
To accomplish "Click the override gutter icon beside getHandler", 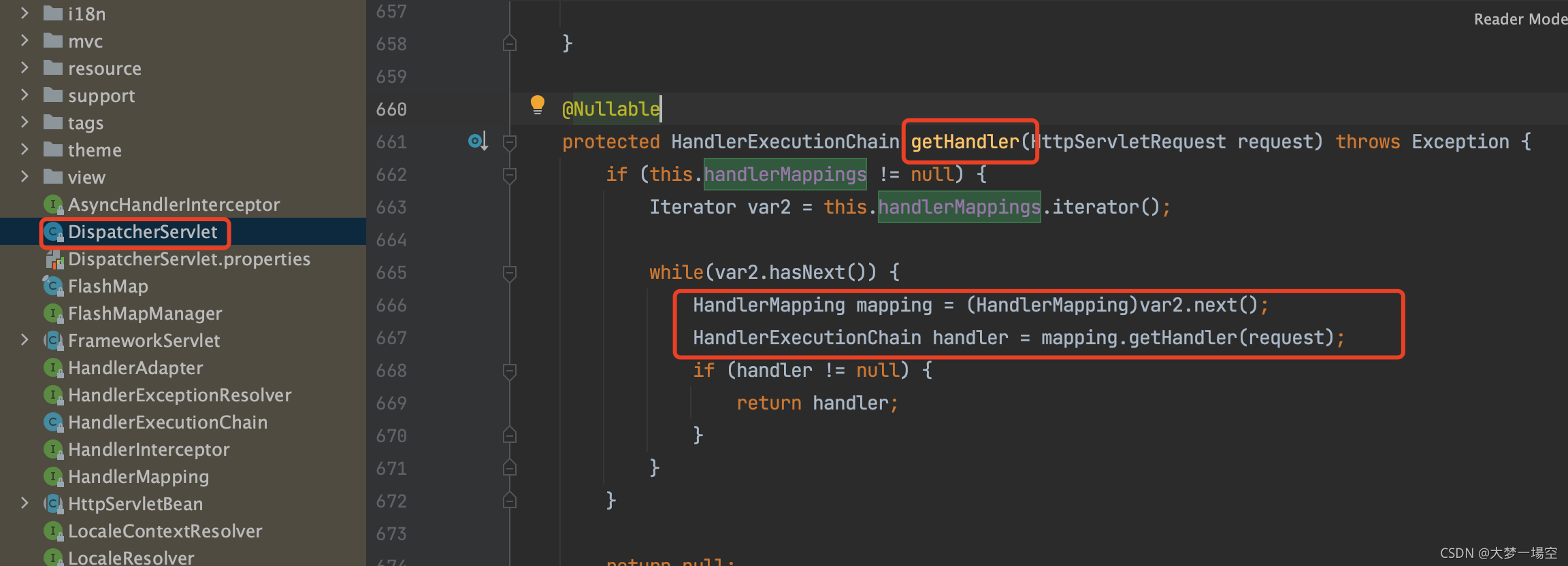I will coord(478,141).
